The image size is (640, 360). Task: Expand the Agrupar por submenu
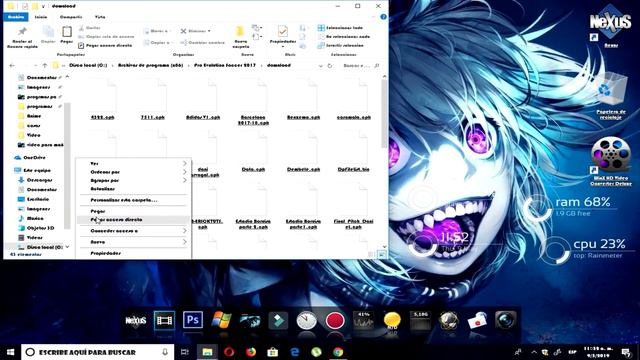(x=133, y=180)
